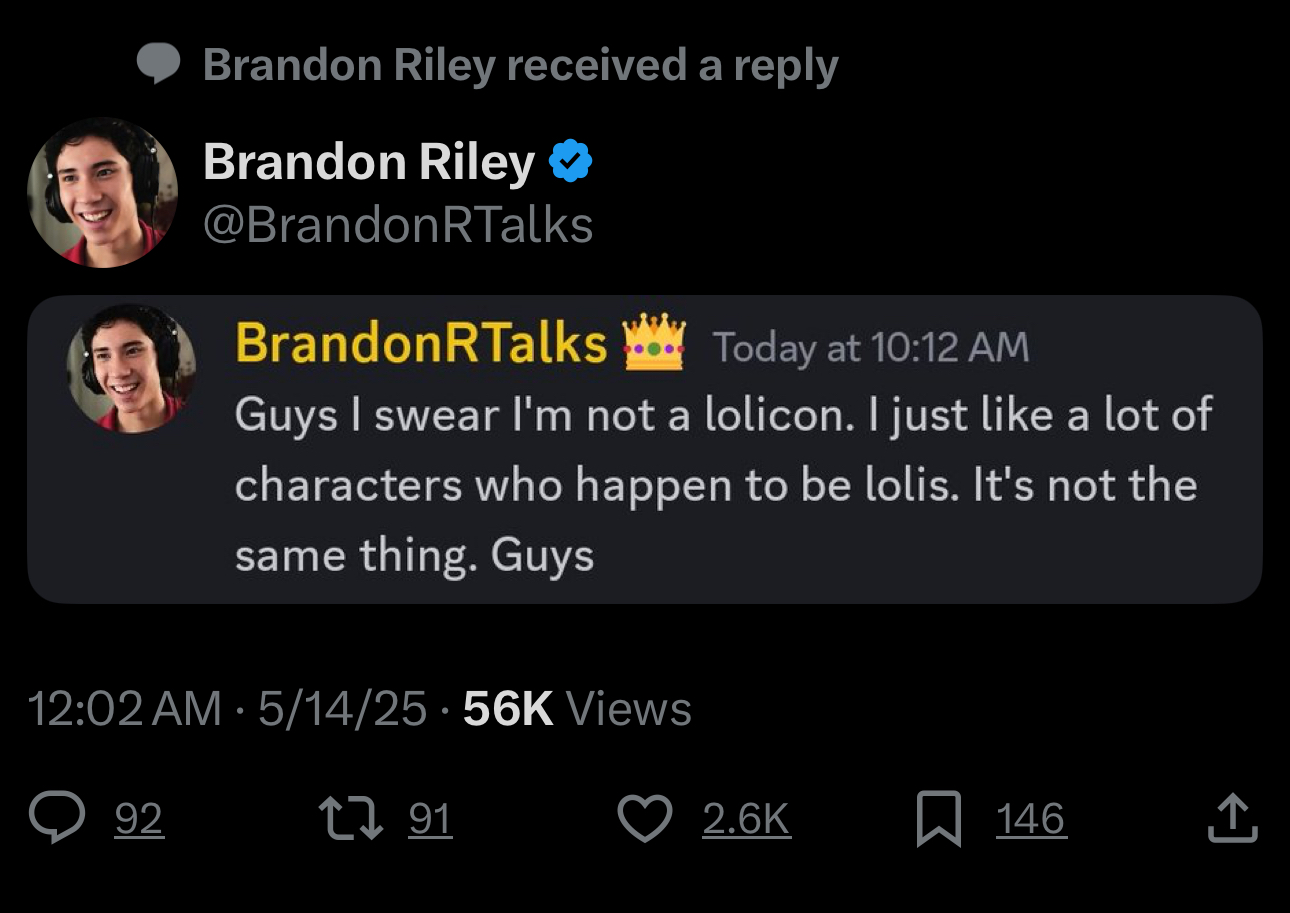Image resolution: width=1290 pixels, height=913 pixels.
Task: Tap the share upload icon
Action: 1231,819
